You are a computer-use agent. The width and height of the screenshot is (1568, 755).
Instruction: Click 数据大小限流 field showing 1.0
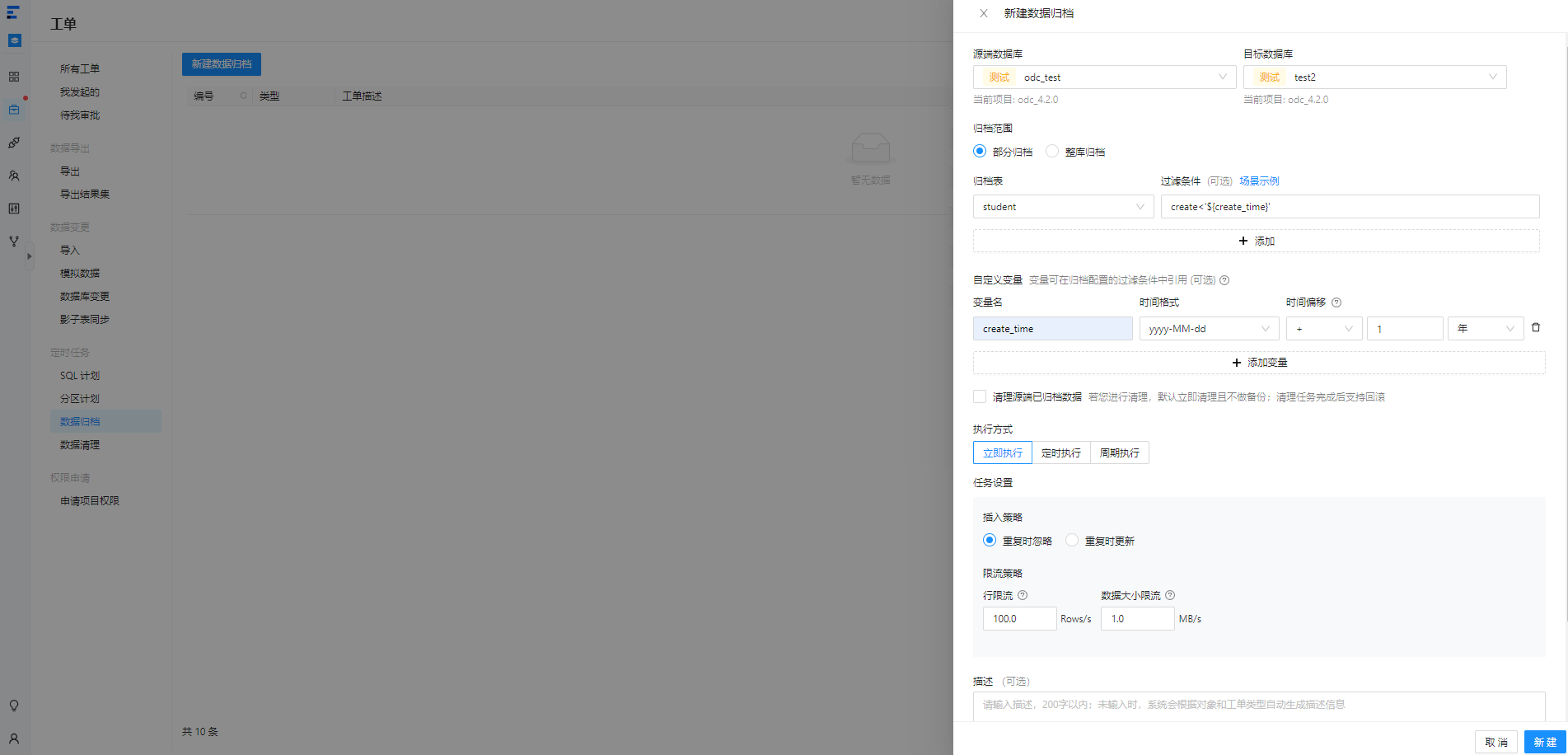click(x=1138, y=619)
